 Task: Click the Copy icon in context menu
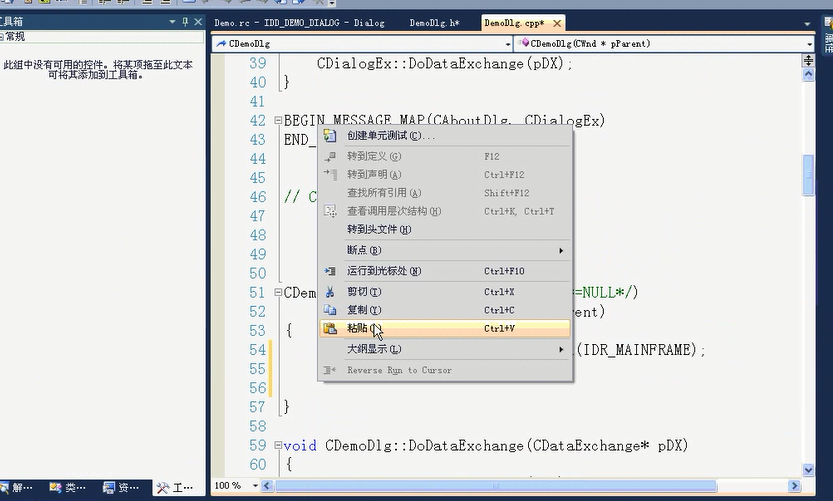click(x=330, y=310)
